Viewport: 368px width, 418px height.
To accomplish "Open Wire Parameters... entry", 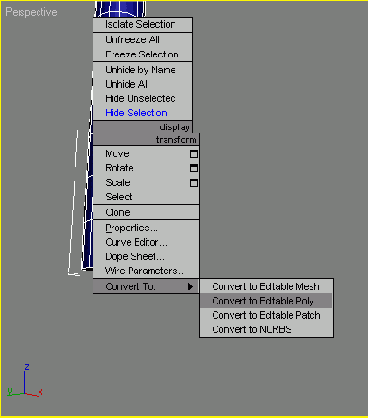I will (146, 271).
